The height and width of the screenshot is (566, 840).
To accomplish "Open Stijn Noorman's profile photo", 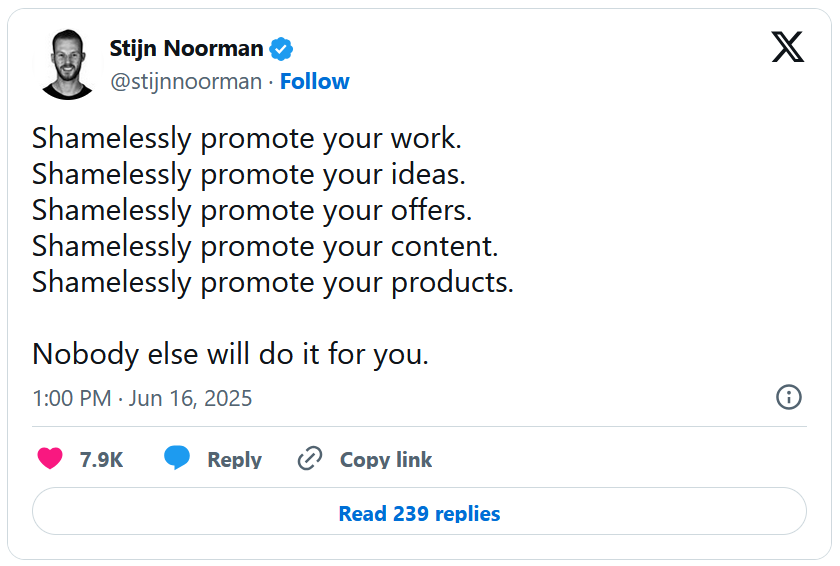I will point(68,64).
